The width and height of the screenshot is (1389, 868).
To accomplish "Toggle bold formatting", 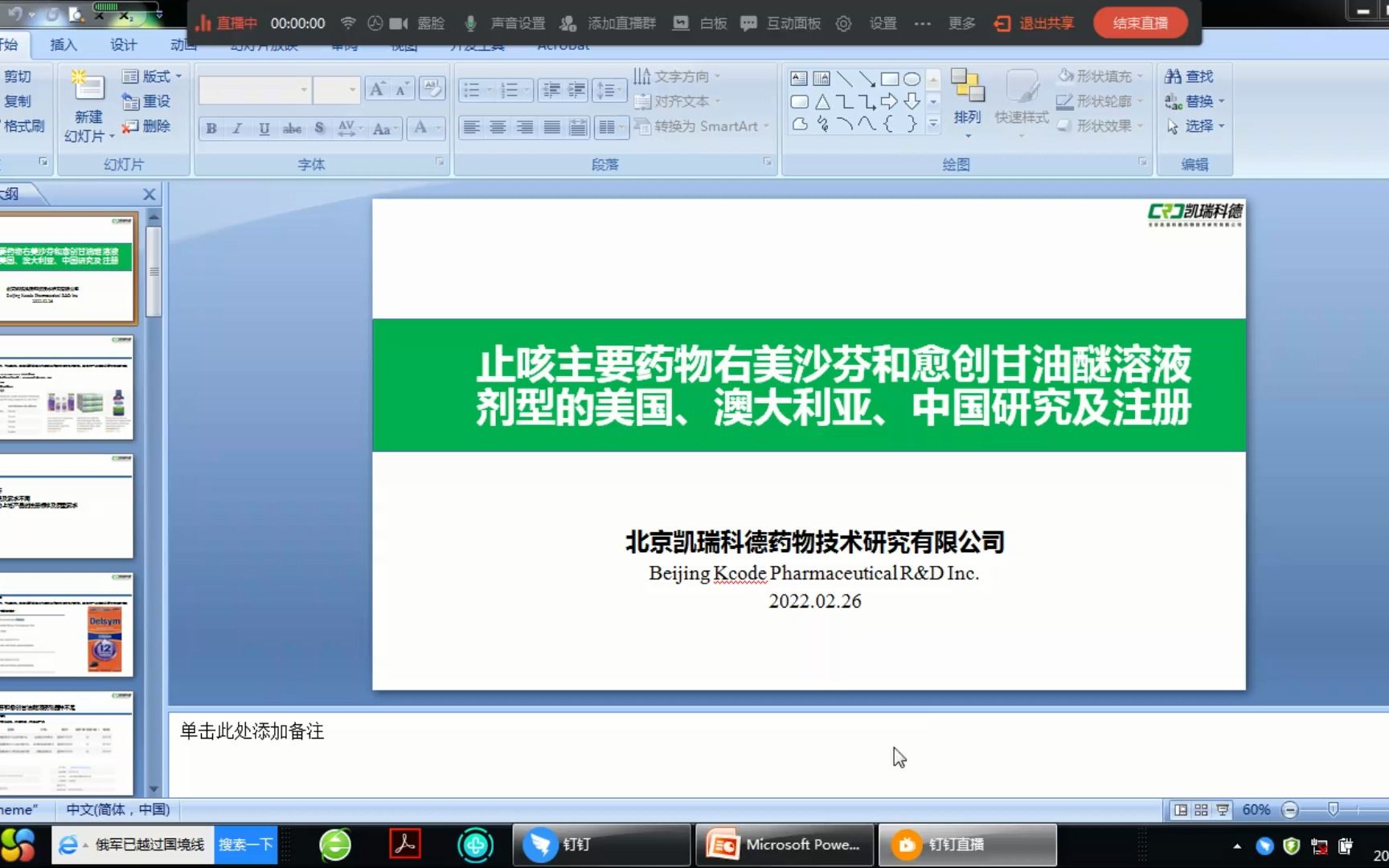I will coord(210,128).
